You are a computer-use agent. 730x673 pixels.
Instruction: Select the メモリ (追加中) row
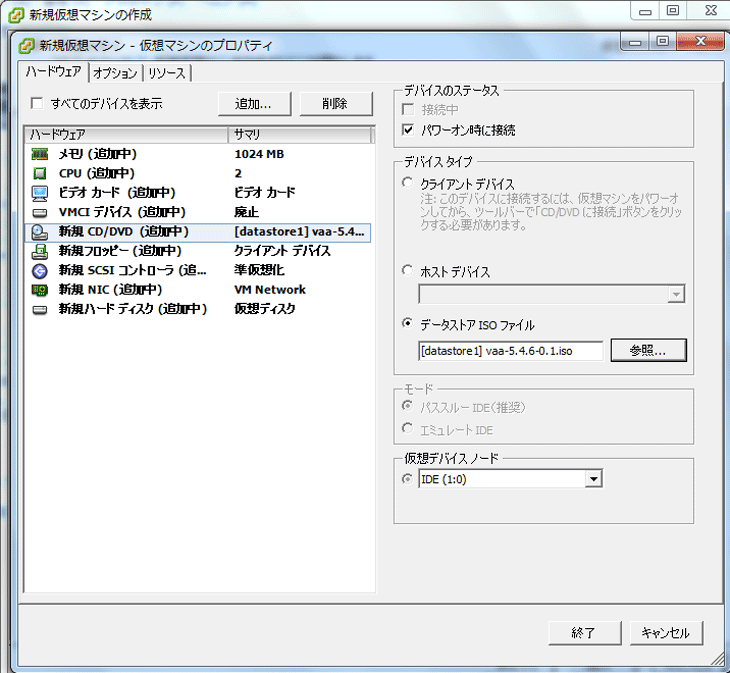(198, 154)
